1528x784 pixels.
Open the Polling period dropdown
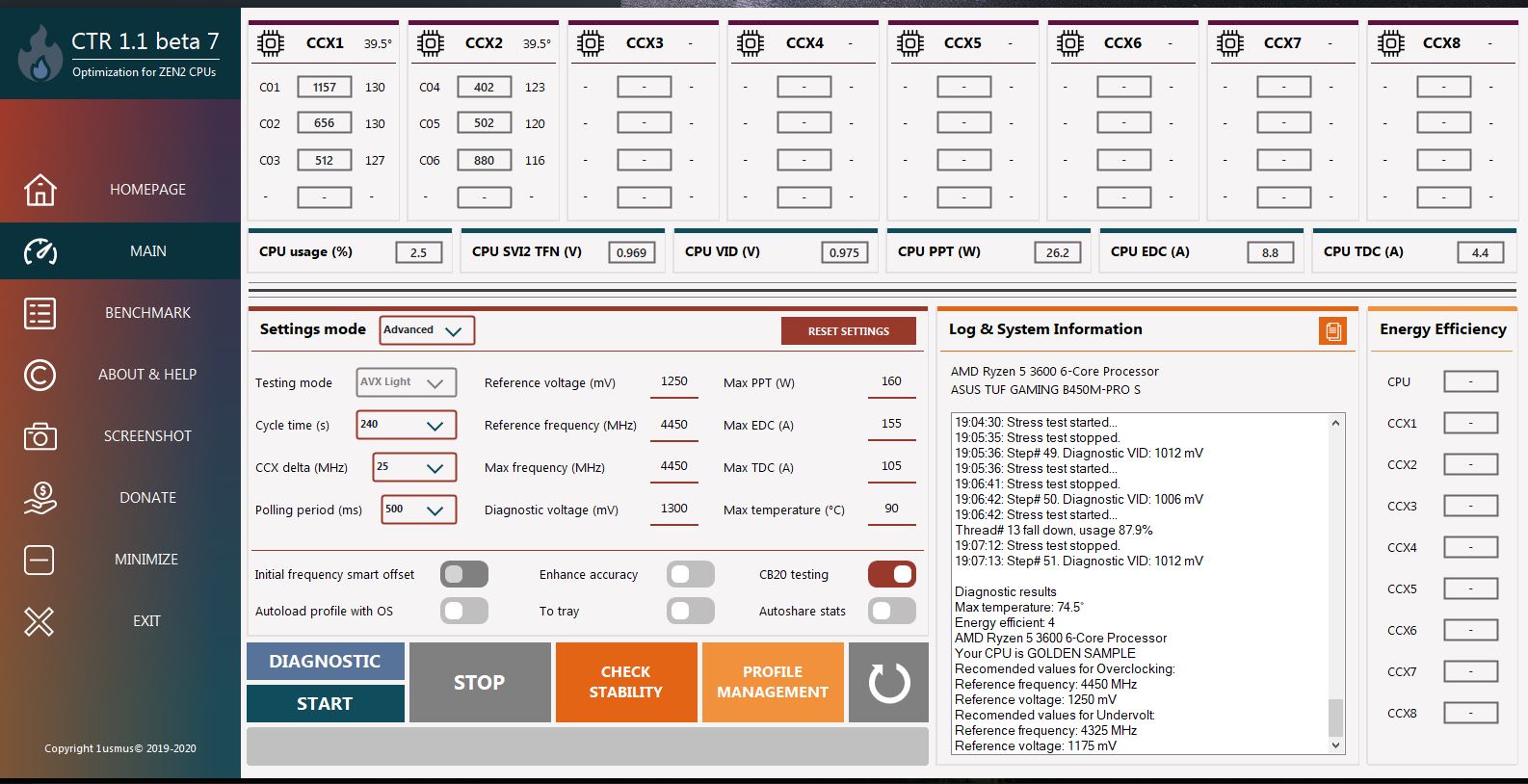point(419,510)
